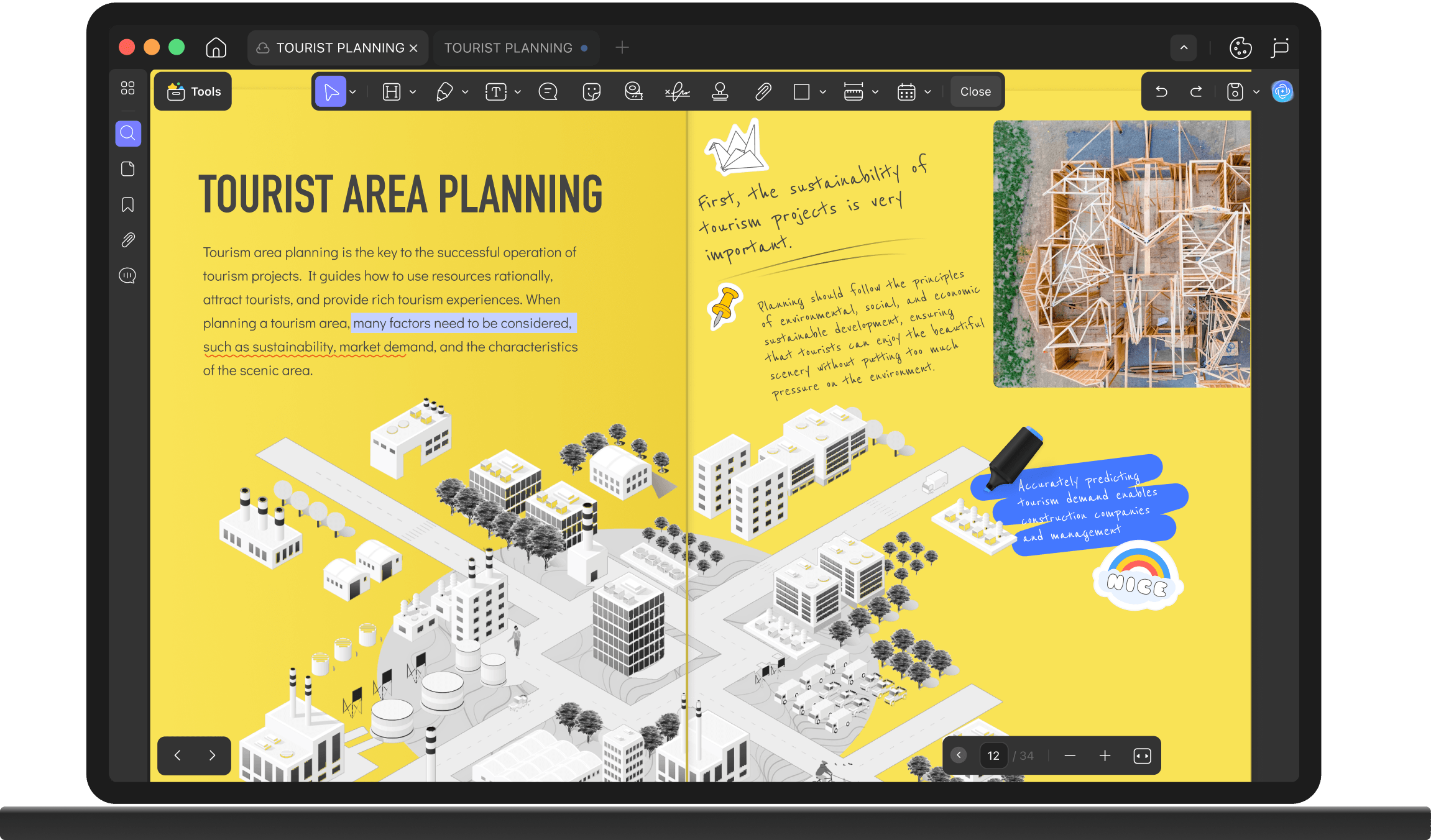Screen dimensions: 1431x840
Task: Attach a file with paperclip toolbar tool
Action: pos(763,92)
